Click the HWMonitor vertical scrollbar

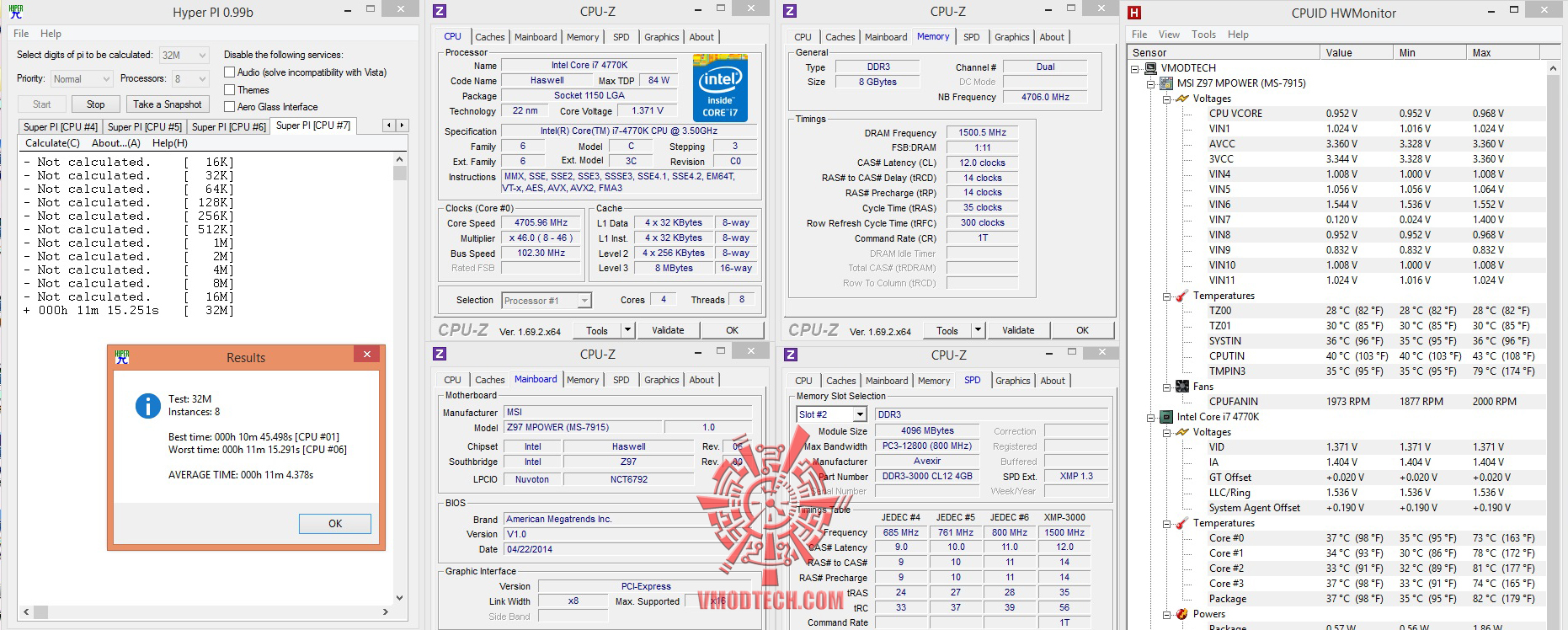[x=1554, y=345]
